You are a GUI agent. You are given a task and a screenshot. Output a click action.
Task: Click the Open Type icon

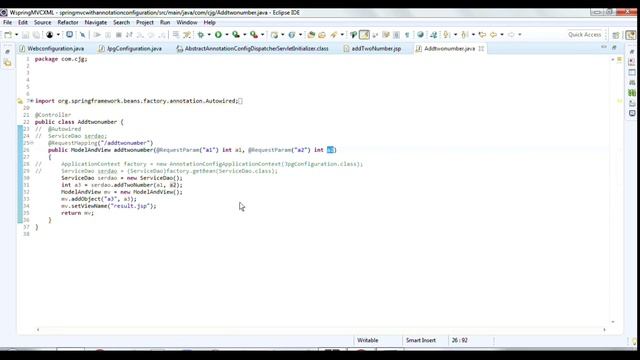pyautogui.click(x=311, y=35)
